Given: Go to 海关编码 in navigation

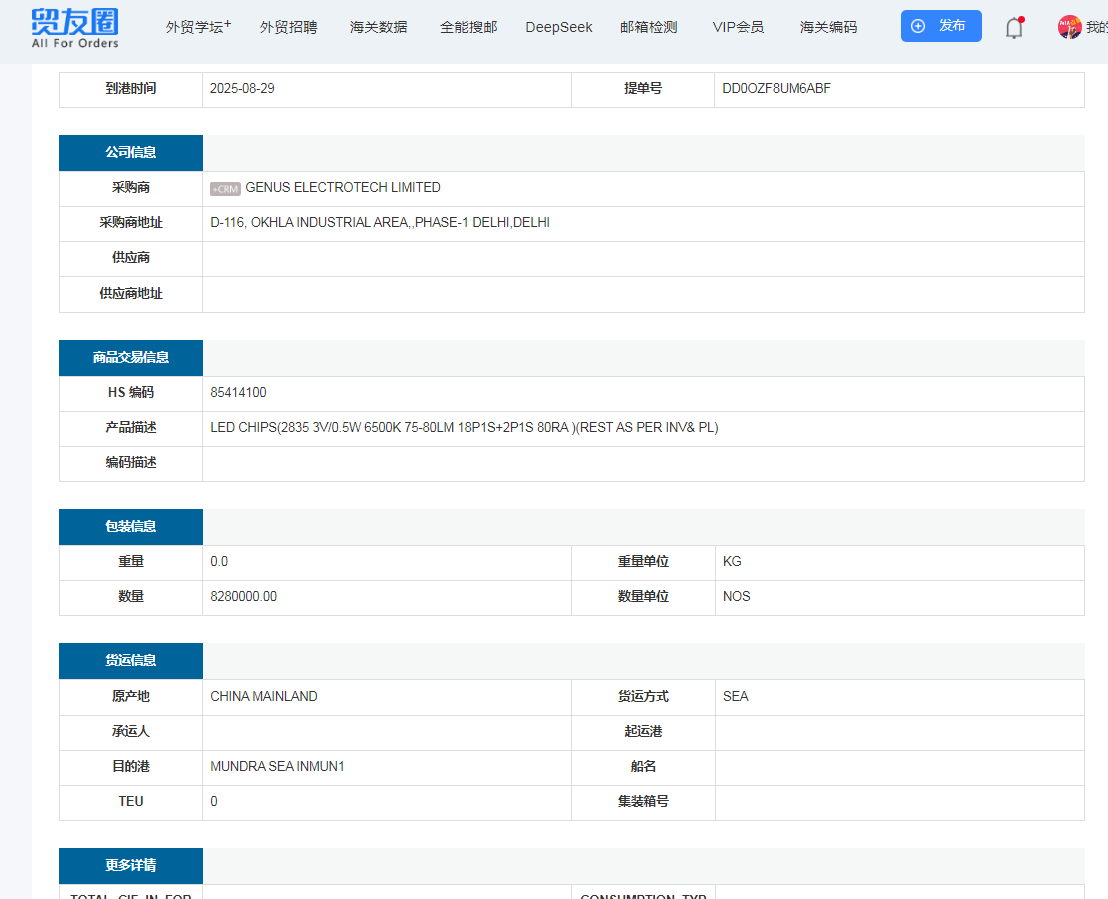Looking at the screenshot, I should 828,27.
